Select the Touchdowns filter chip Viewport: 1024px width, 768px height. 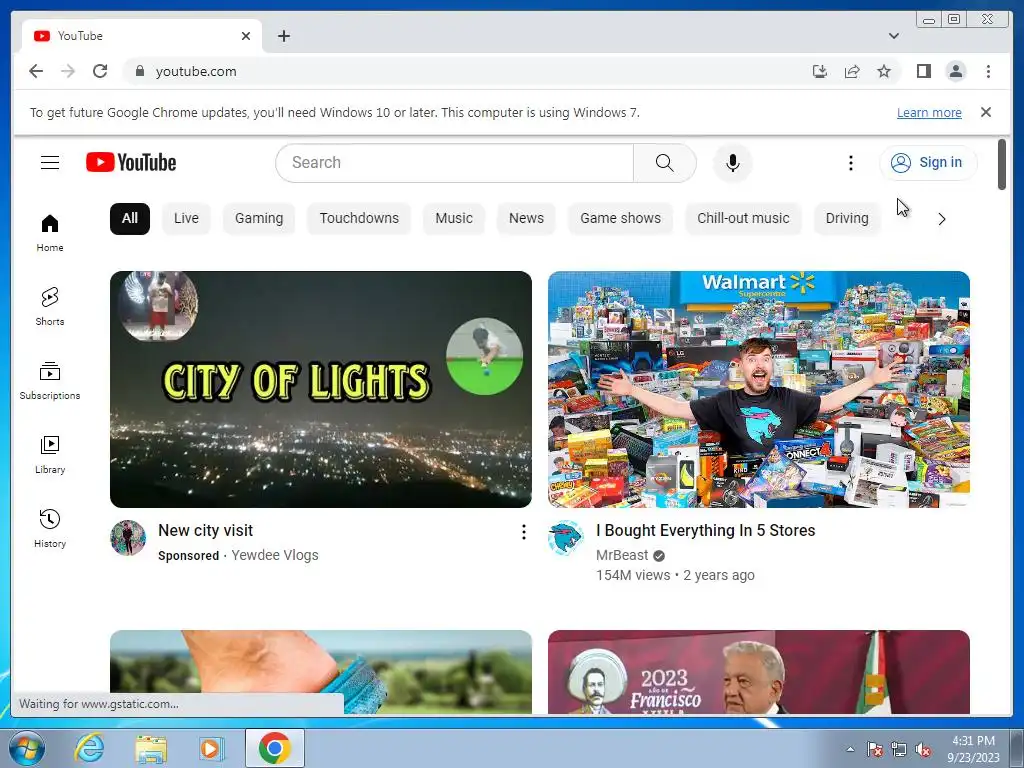pyautogui.click(x=359, y=219)
